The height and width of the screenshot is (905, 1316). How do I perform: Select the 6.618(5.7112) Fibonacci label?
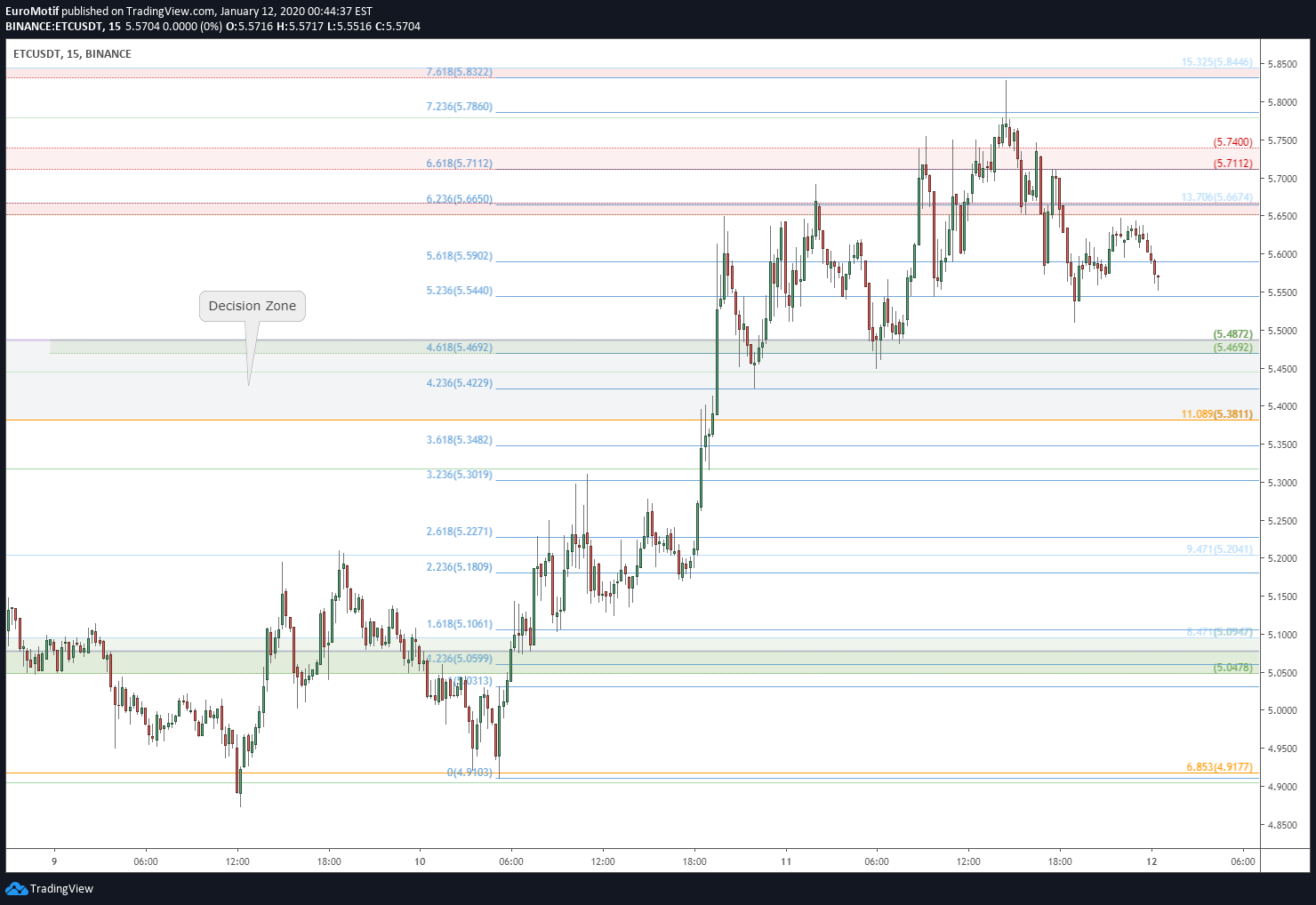coord(460,164)
